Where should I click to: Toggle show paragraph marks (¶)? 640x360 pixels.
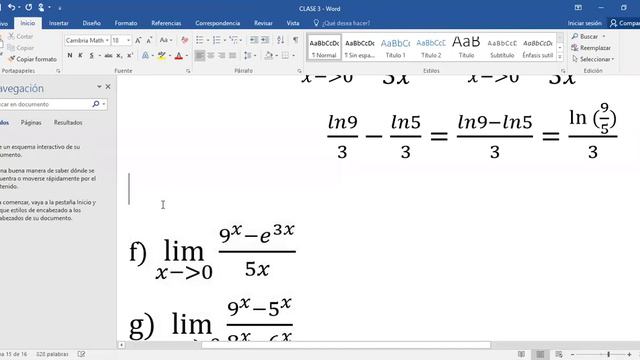click(x=295, y=40)
